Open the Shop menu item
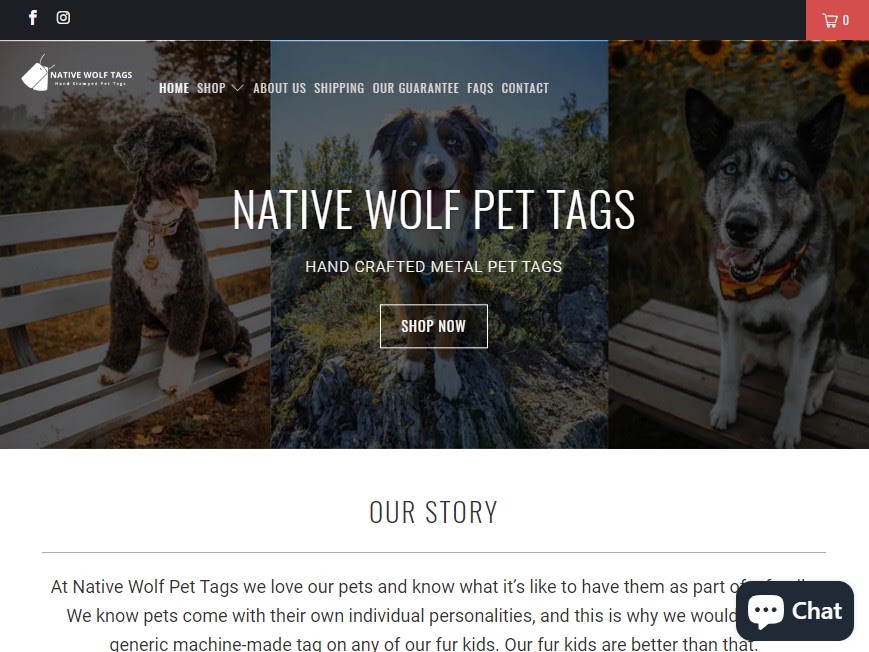869x652 pixels. coord(211,88)
